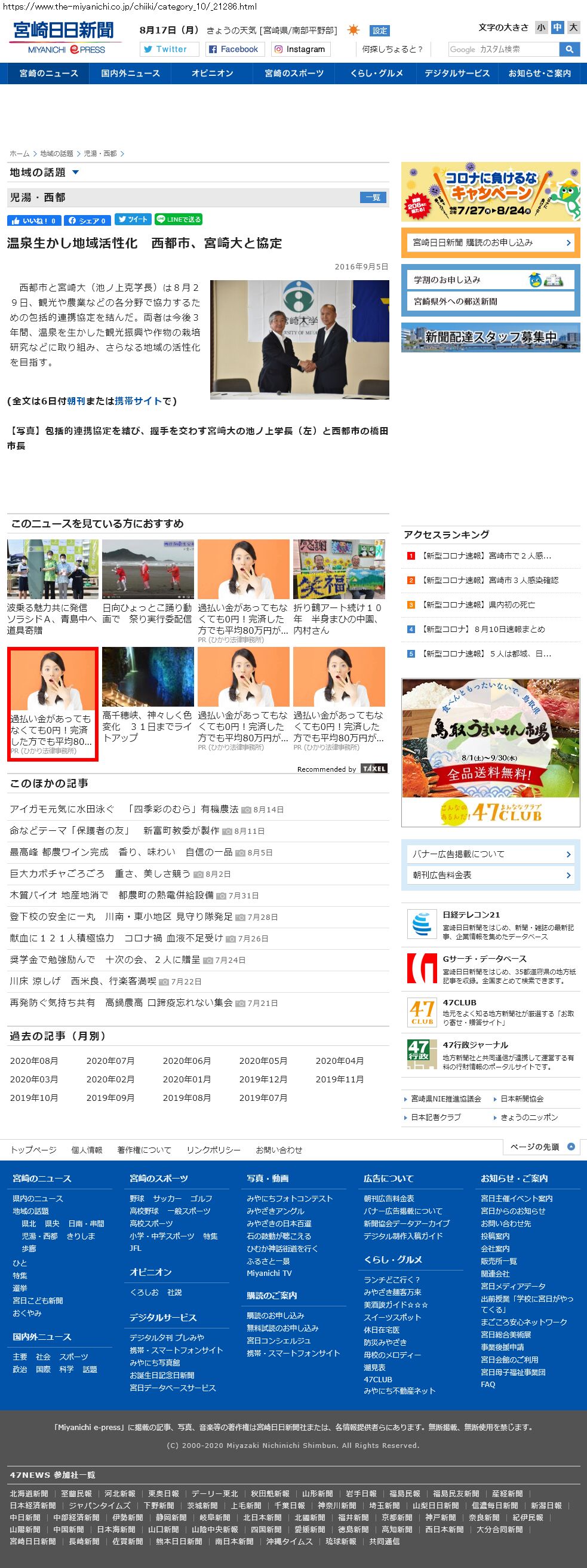
Task: Open the 高千穂峡 light-up thumbnail
Action: coord(148,676)
